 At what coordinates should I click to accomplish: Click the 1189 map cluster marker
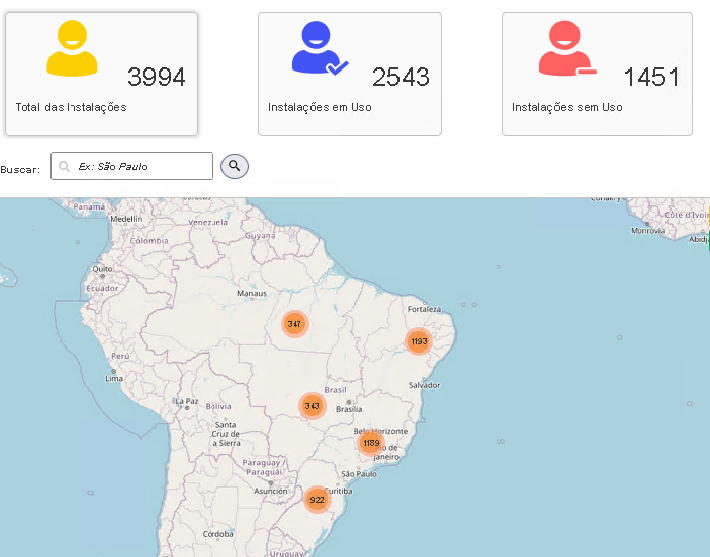pyautogui.click(x=371, y=443)
